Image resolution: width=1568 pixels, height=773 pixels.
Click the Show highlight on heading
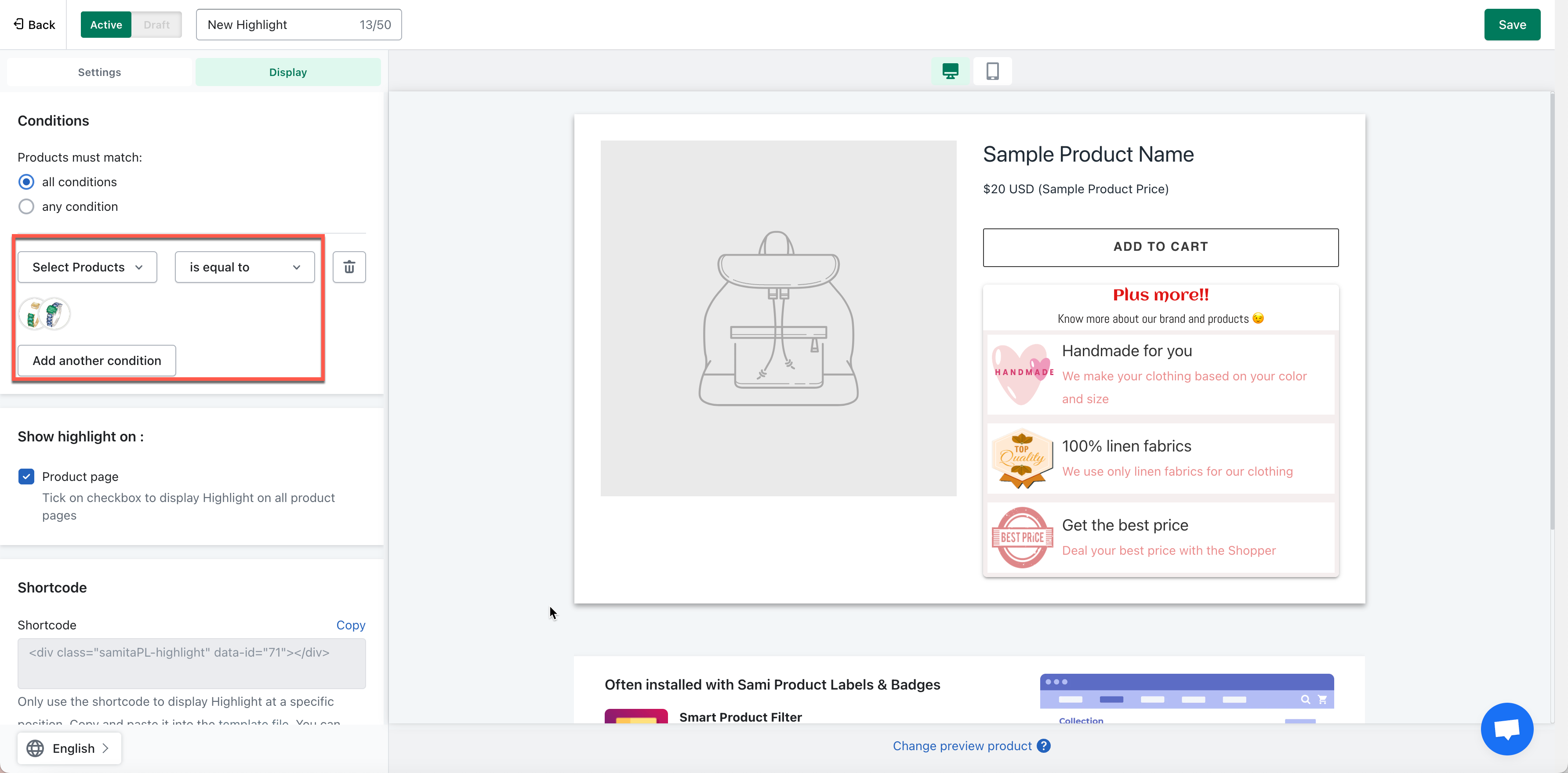coord(80,437)
